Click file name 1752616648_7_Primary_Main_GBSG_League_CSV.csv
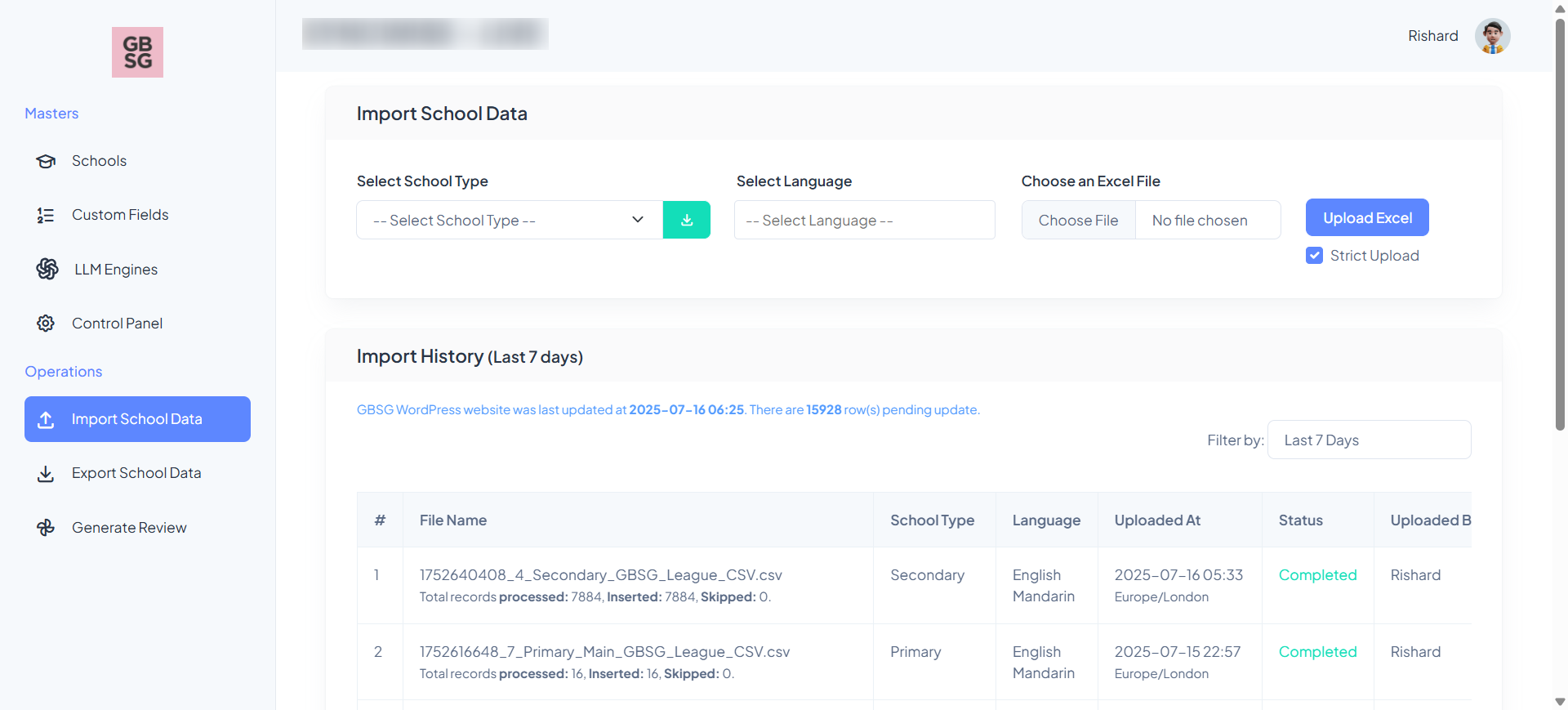 pos(604,652)
